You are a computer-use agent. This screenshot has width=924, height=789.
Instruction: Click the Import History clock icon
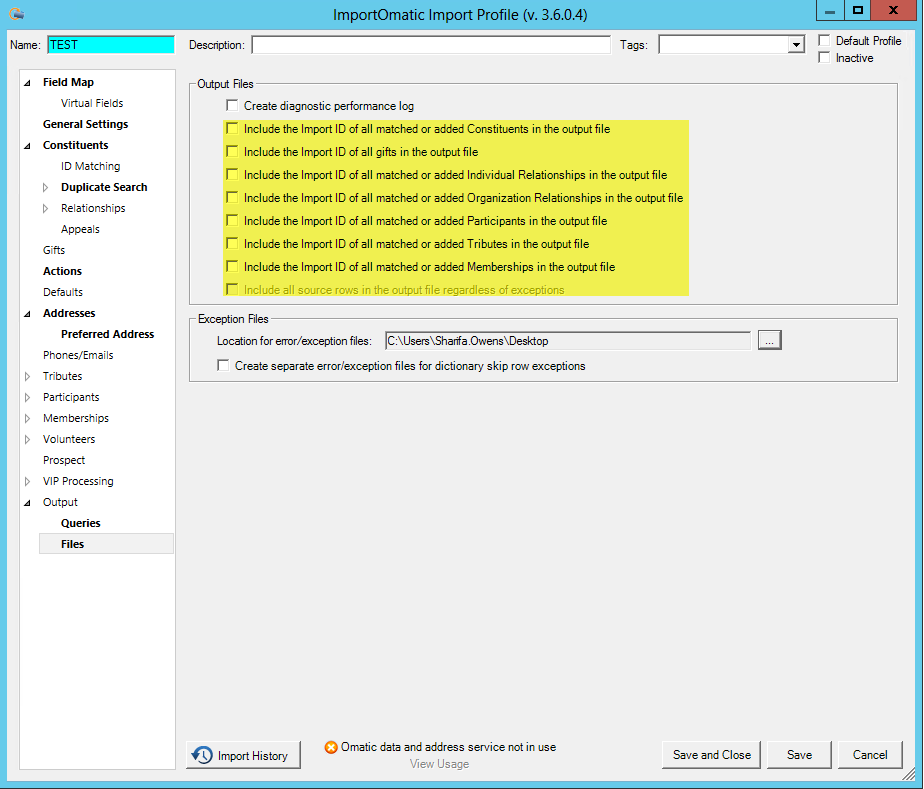point(202,755)
